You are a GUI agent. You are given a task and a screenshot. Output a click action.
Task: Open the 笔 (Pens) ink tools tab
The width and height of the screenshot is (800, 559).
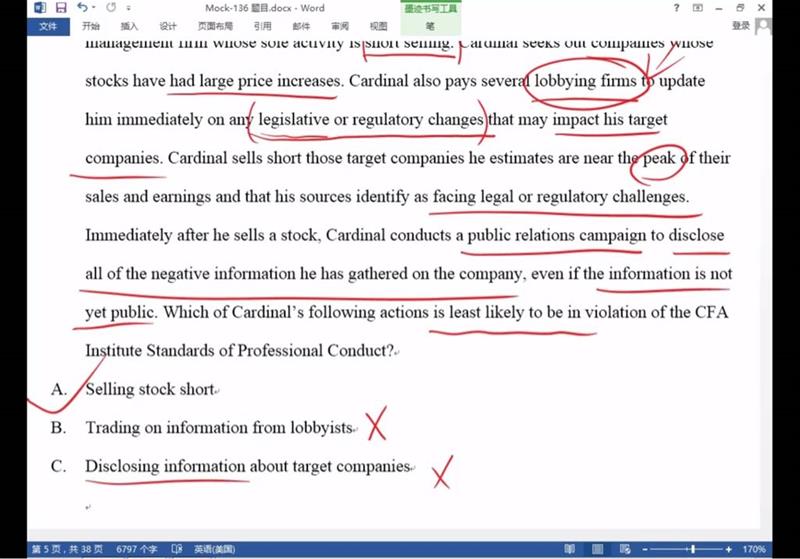click(430, 26)
